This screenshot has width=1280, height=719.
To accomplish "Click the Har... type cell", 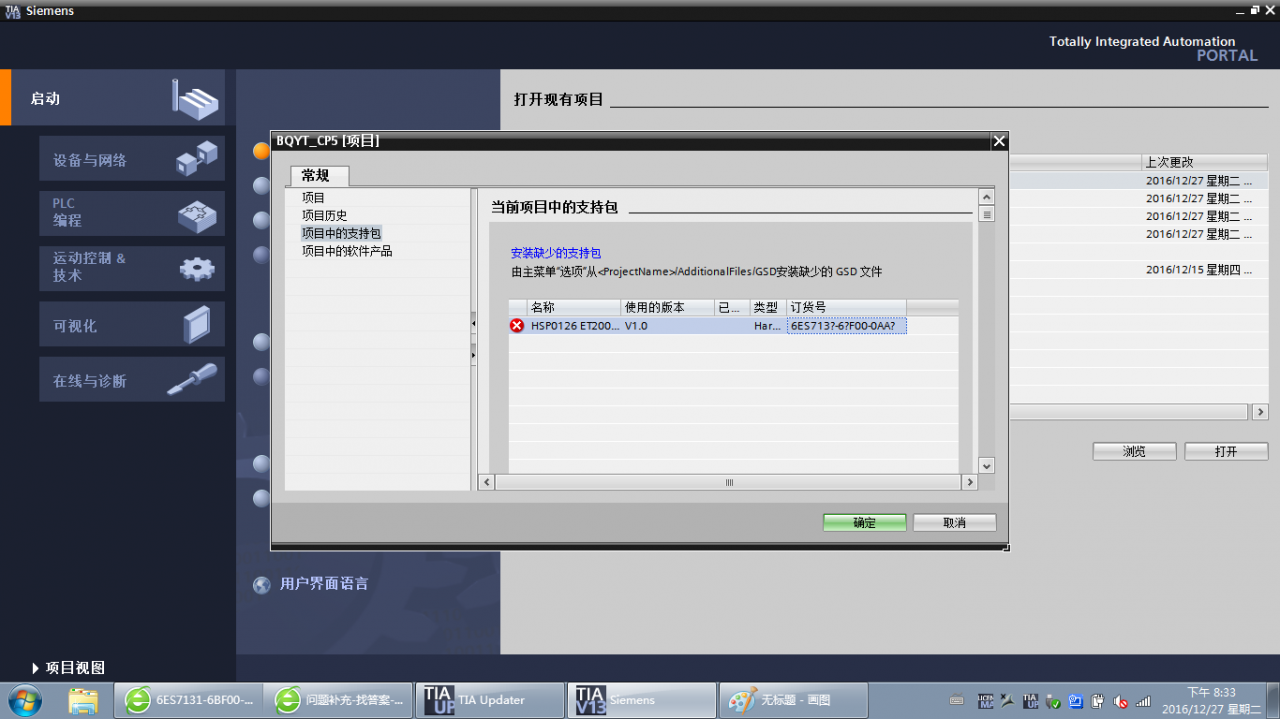I will (x=767, y=325).
